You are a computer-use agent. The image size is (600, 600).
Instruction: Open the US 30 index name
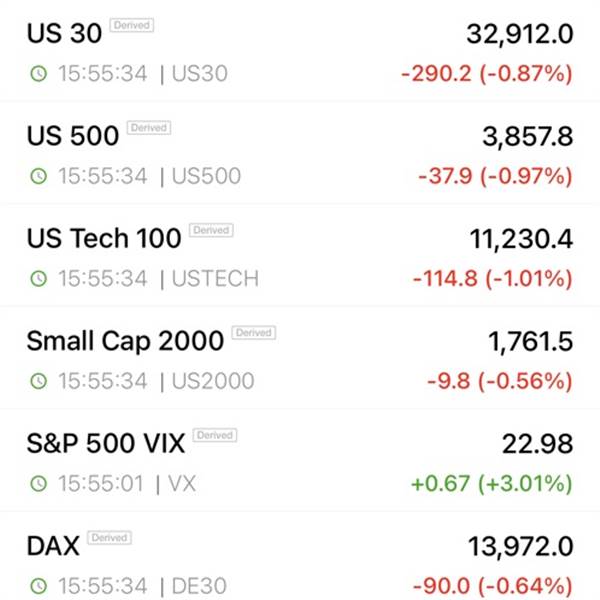click(64, 33)
